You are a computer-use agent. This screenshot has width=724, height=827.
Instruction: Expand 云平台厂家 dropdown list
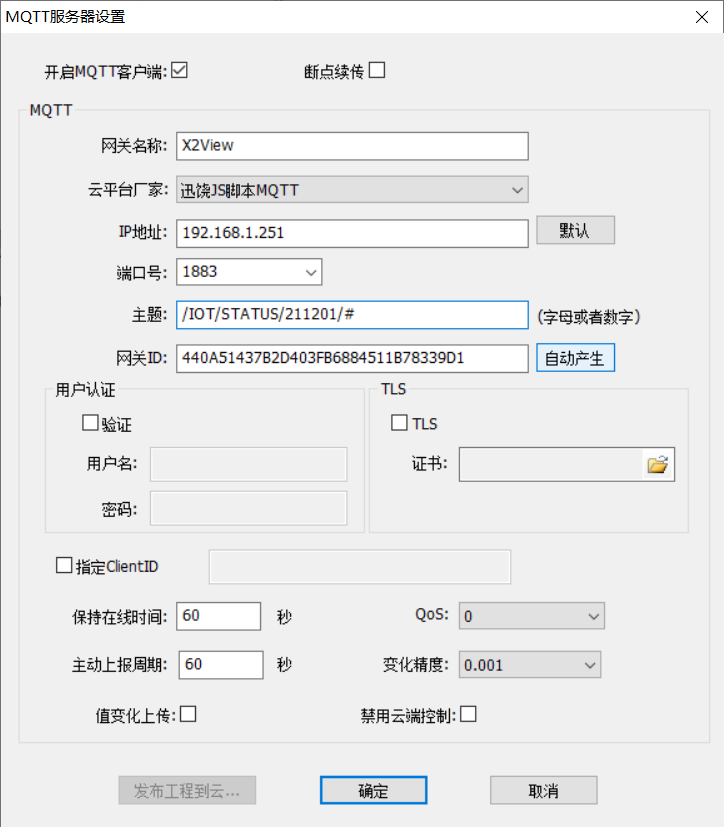(352, 190)
